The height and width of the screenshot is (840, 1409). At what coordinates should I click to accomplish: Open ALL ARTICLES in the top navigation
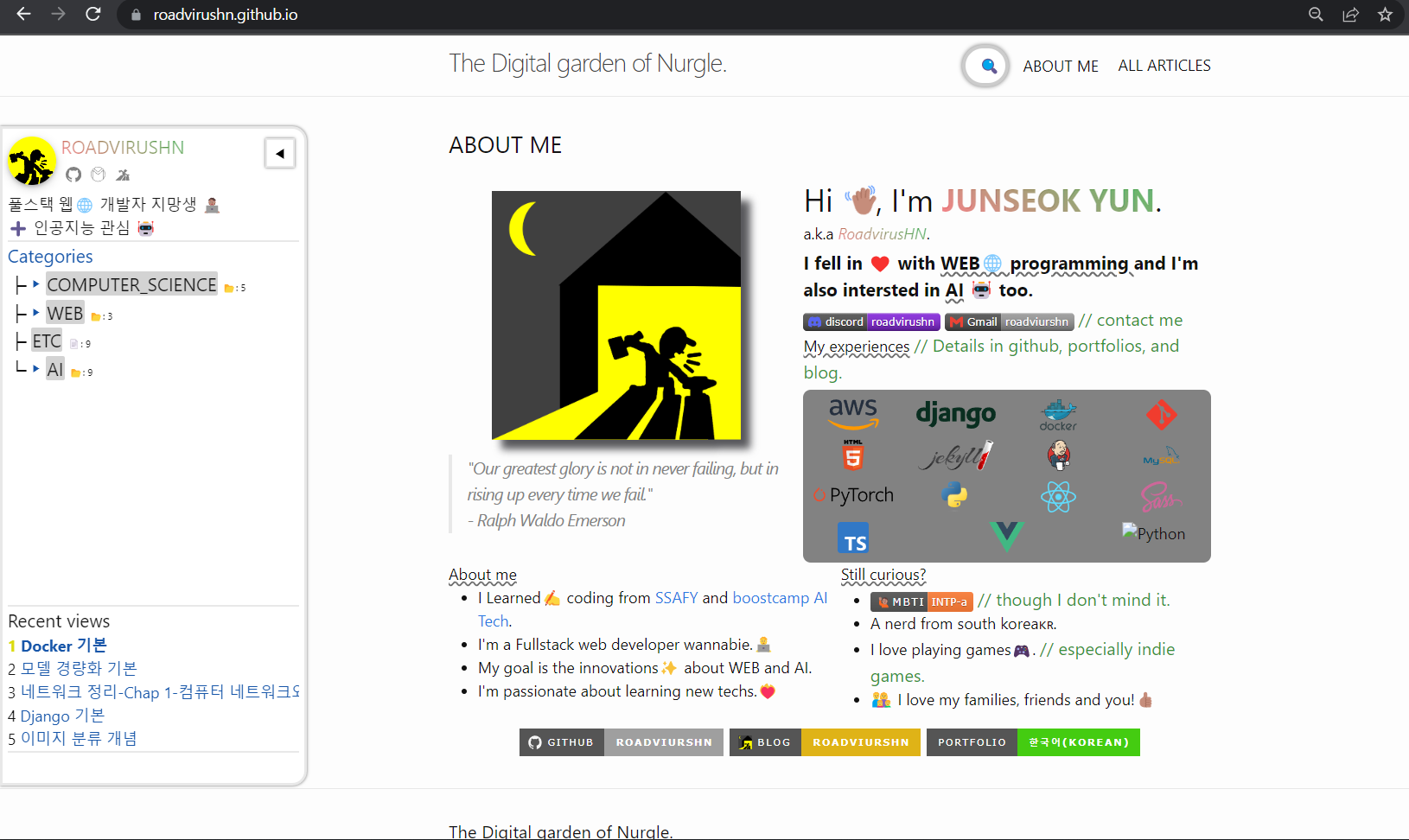pyautogui.click(x=1164, y=66)
